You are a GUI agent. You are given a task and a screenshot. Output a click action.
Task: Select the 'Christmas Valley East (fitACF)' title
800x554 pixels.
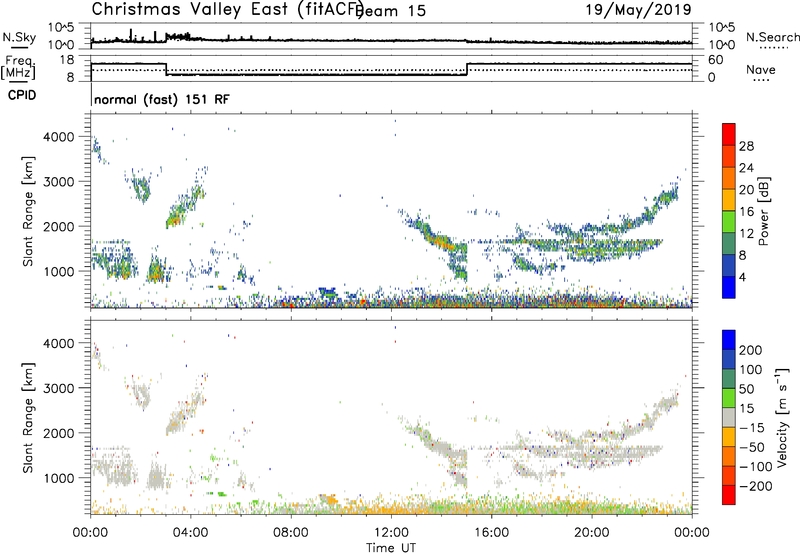click(x=228, y=9)
